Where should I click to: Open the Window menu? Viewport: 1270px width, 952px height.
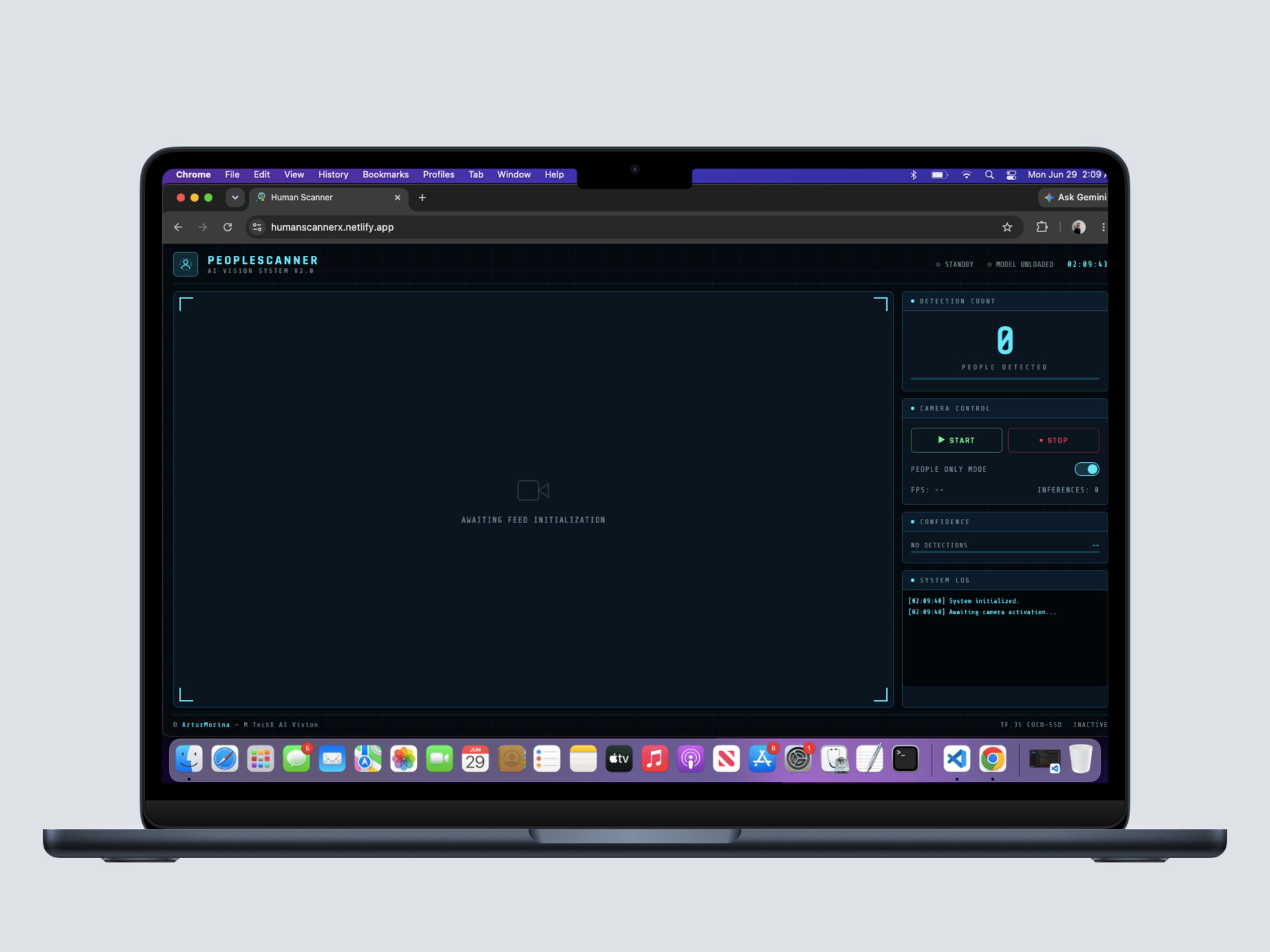click(514, 175)
